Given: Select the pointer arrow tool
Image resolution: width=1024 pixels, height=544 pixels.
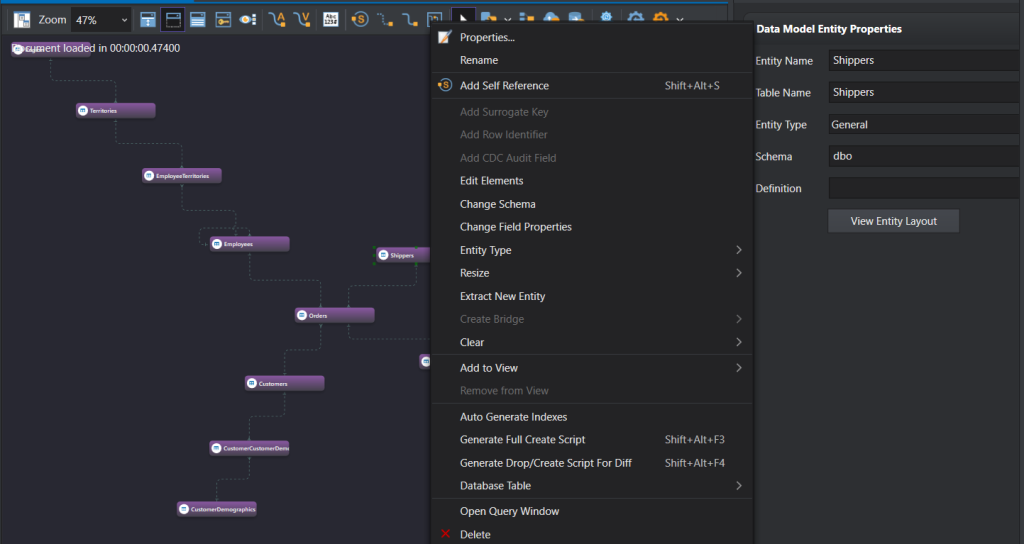Looking at the screenshot, I should point(463,19).
